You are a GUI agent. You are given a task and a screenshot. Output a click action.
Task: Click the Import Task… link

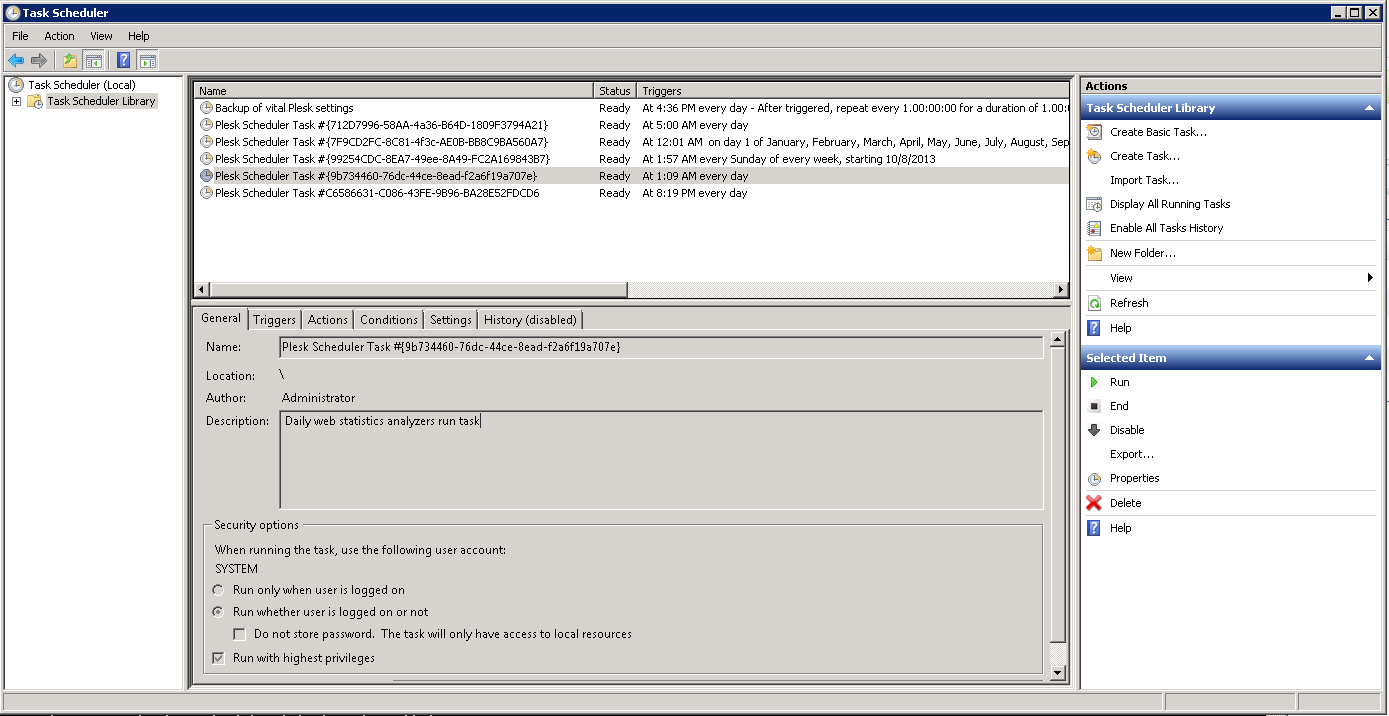[x=1144, y=180]
